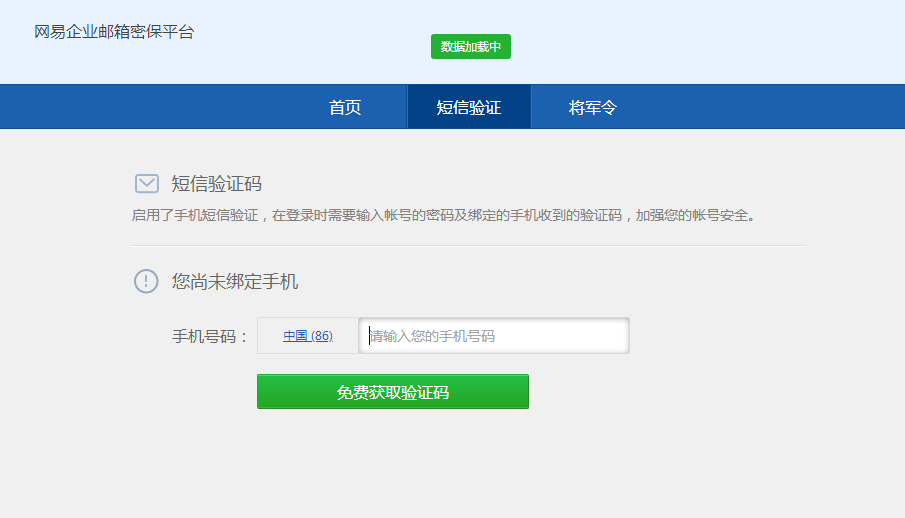Click the envelope icon beside 短信验证码
Viewport: 905px width, 518px height.
[x=147, y=184]
